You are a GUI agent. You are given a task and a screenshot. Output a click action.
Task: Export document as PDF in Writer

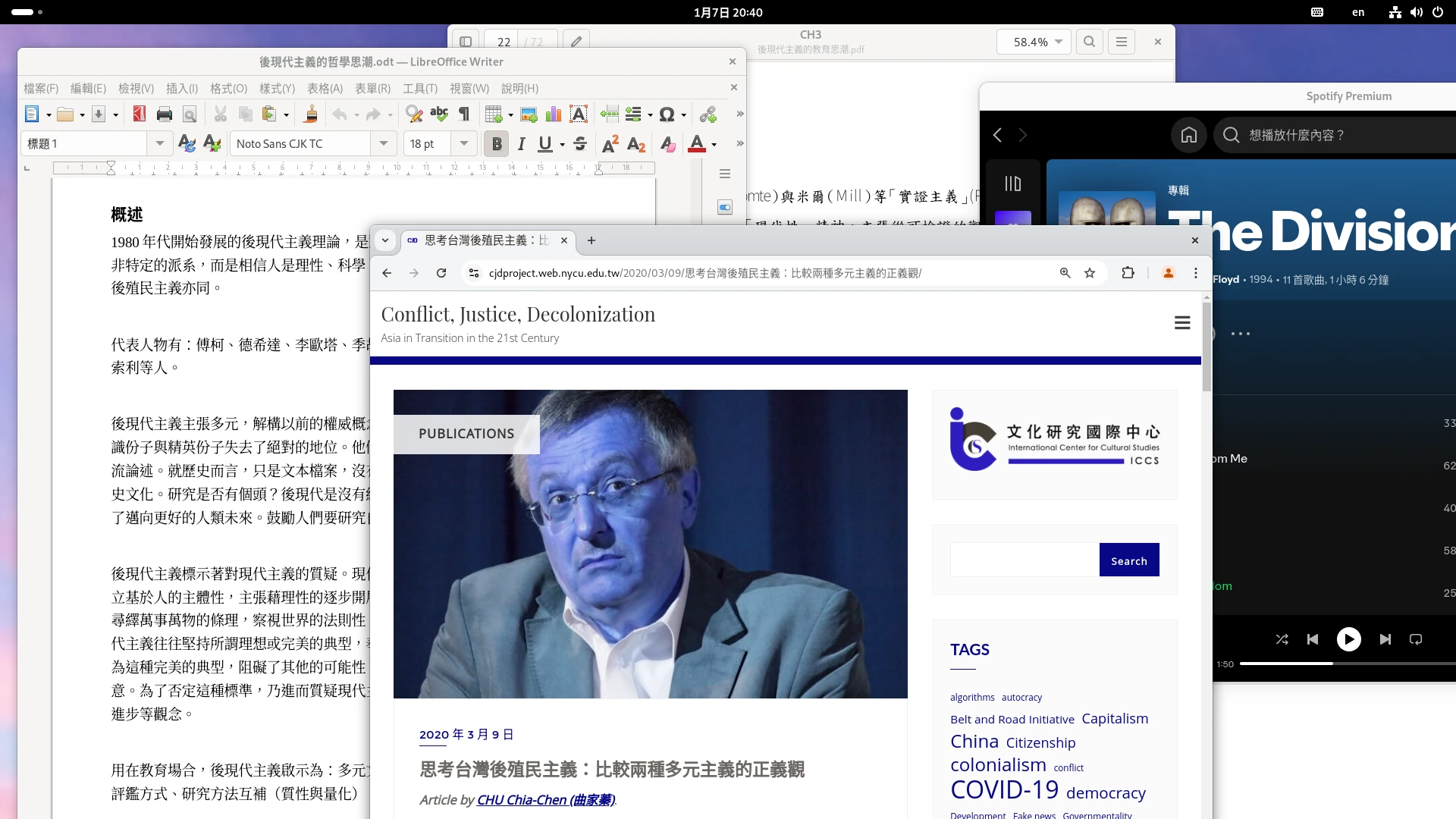coord(139,115)
